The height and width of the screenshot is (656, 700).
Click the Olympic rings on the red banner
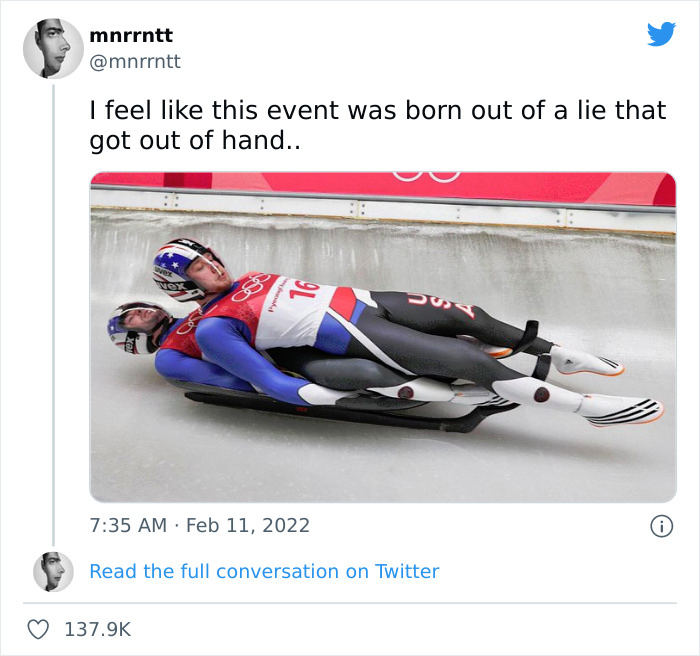[x=426, y=176]
